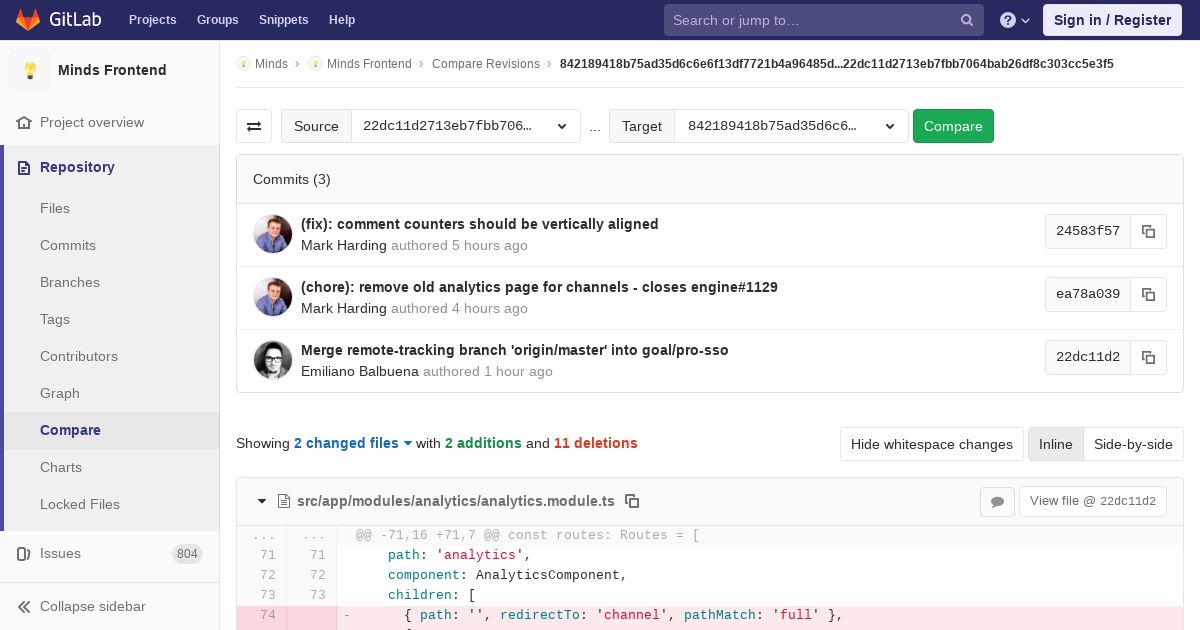Toggle Hide whitespace changes

pos(931,444)
